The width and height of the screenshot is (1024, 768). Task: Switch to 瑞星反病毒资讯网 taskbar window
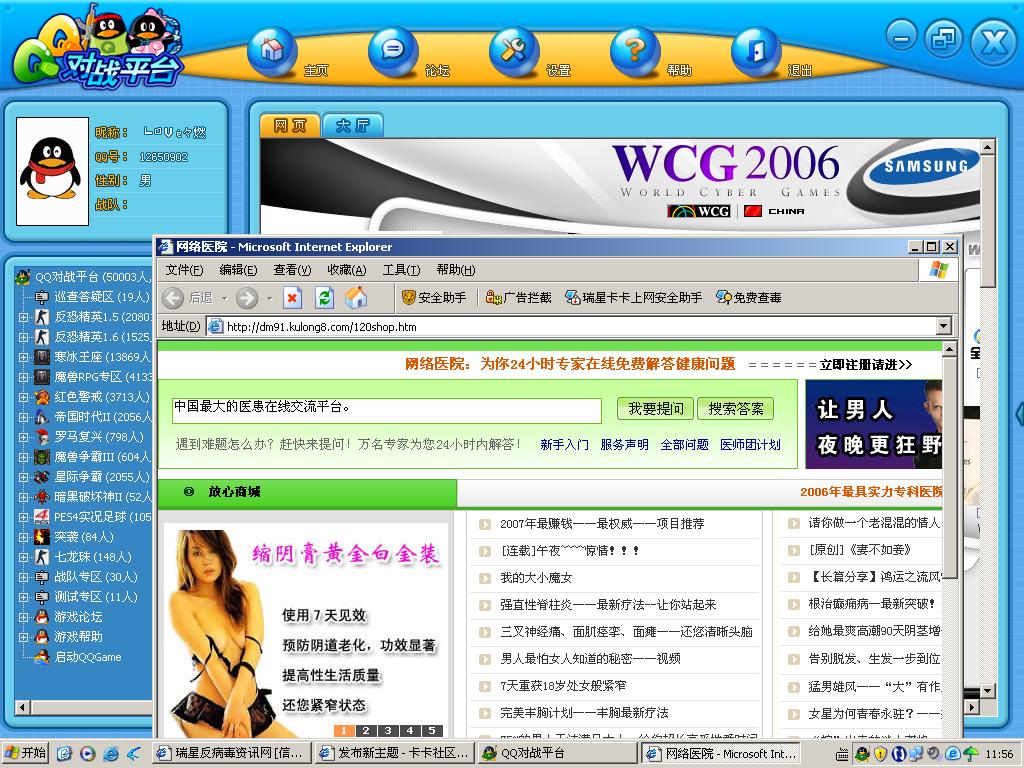[x=232, y=754]
